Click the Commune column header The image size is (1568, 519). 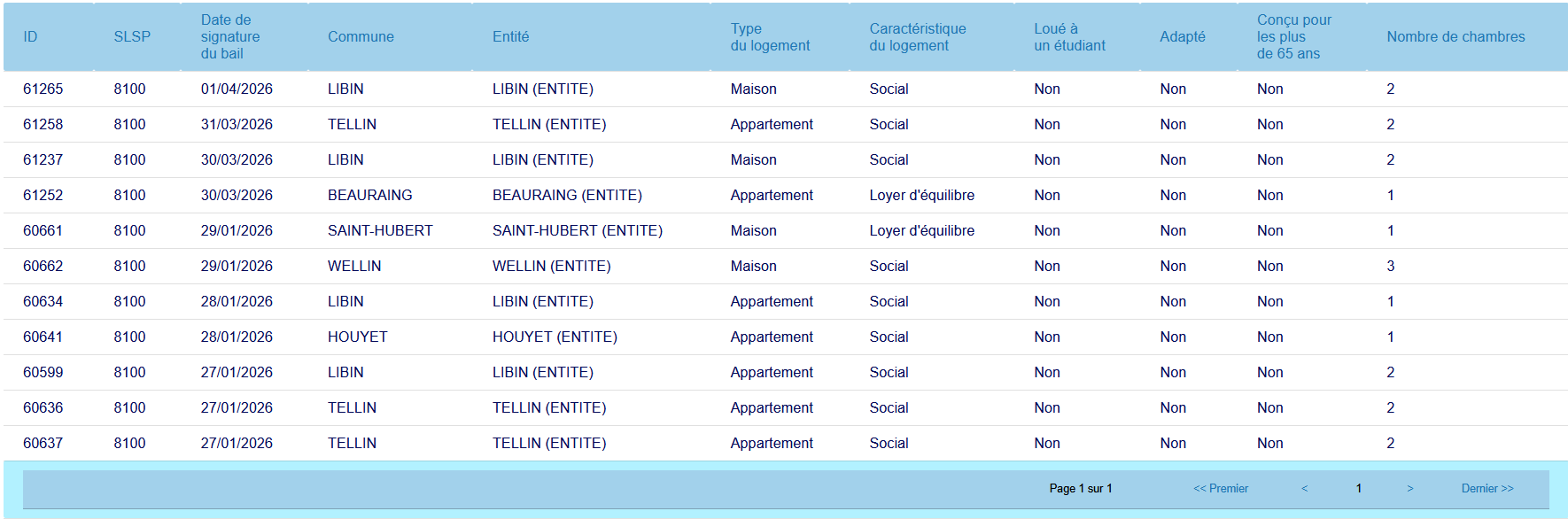point(361,37)
